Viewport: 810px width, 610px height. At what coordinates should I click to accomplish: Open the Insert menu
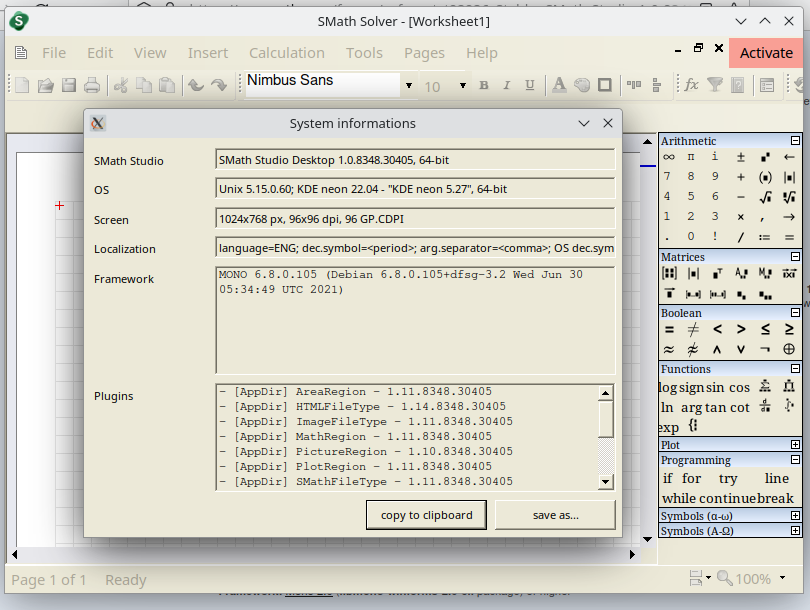(208, 53)
